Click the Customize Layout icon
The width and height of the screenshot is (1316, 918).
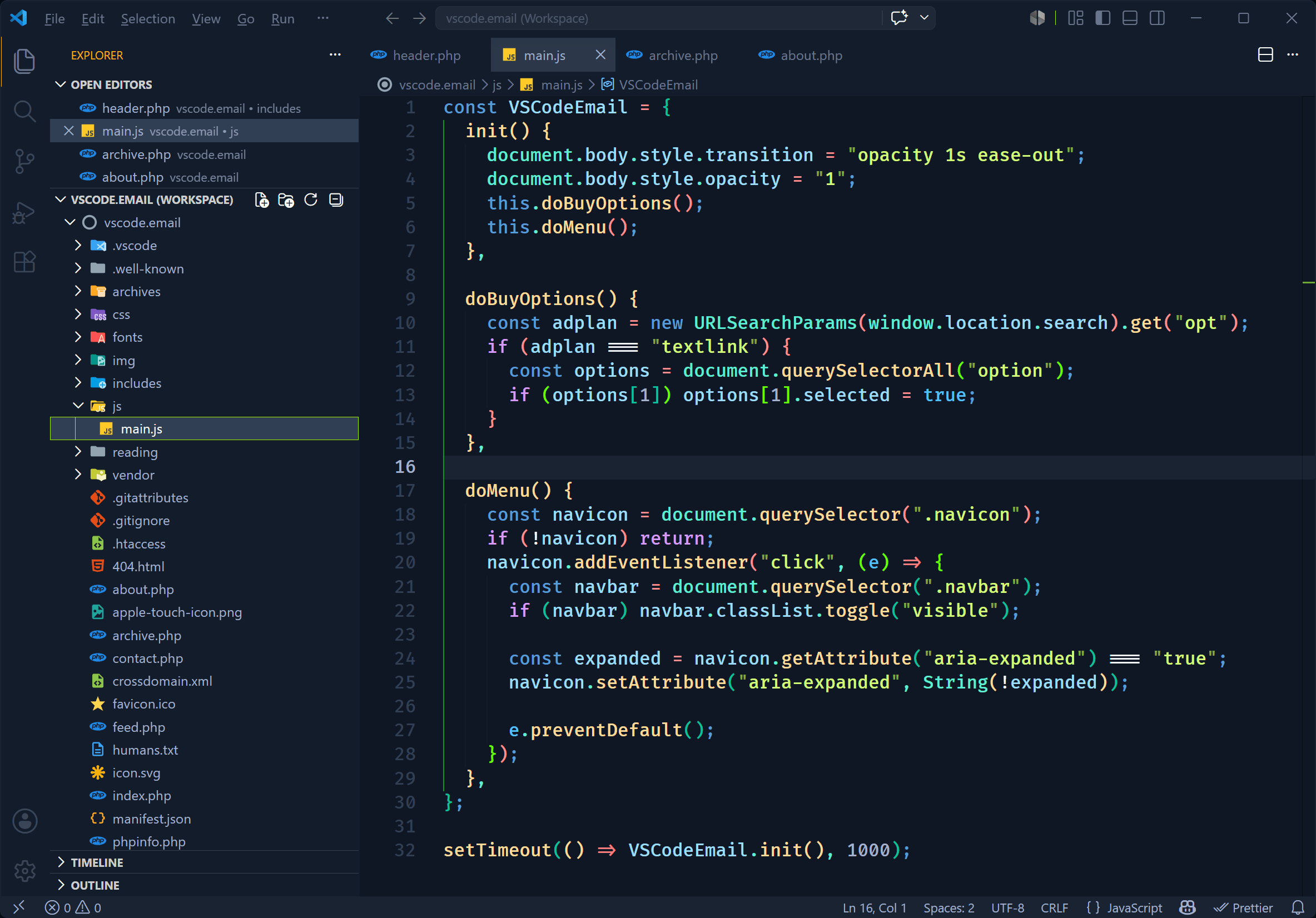(x=1076, y=18)
